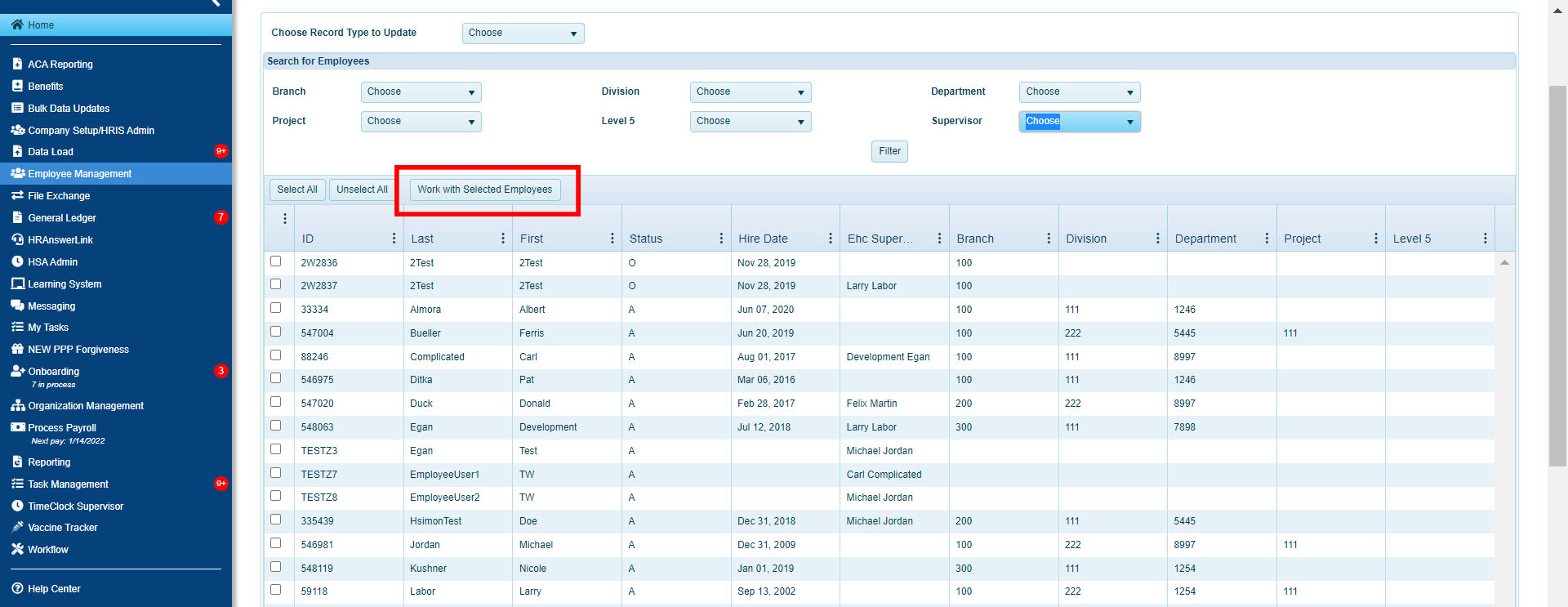Open Learning System icon

(17, 283)
